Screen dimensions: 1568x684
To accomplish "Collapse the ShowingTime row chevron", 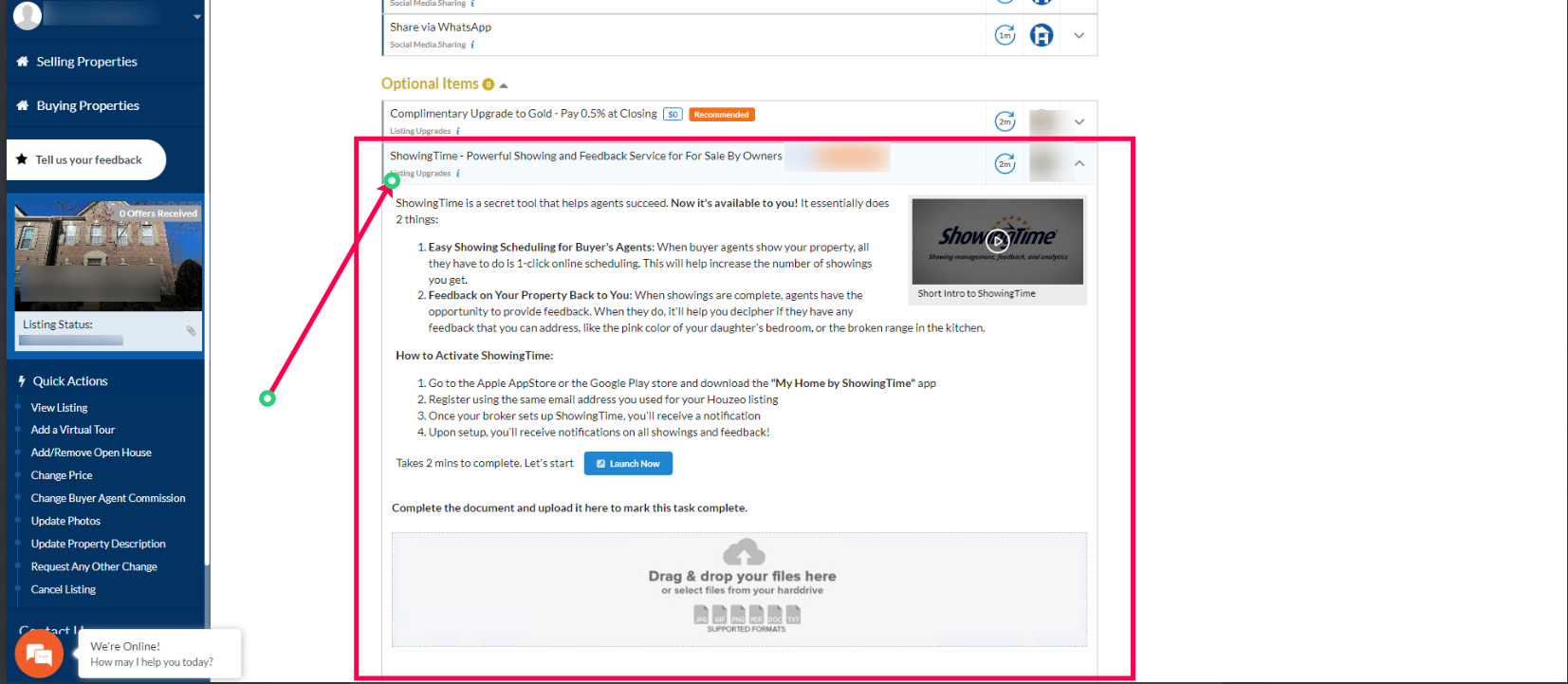I will pyautogui.click(x=1079, y=163).
